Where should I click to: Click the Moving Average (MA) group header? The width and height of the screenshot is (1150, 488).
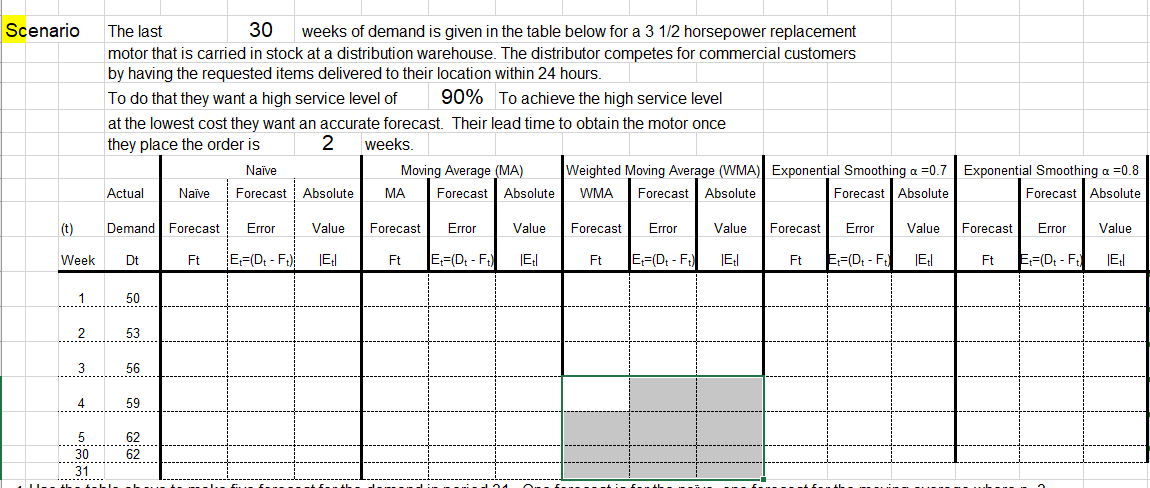[461, 171]
